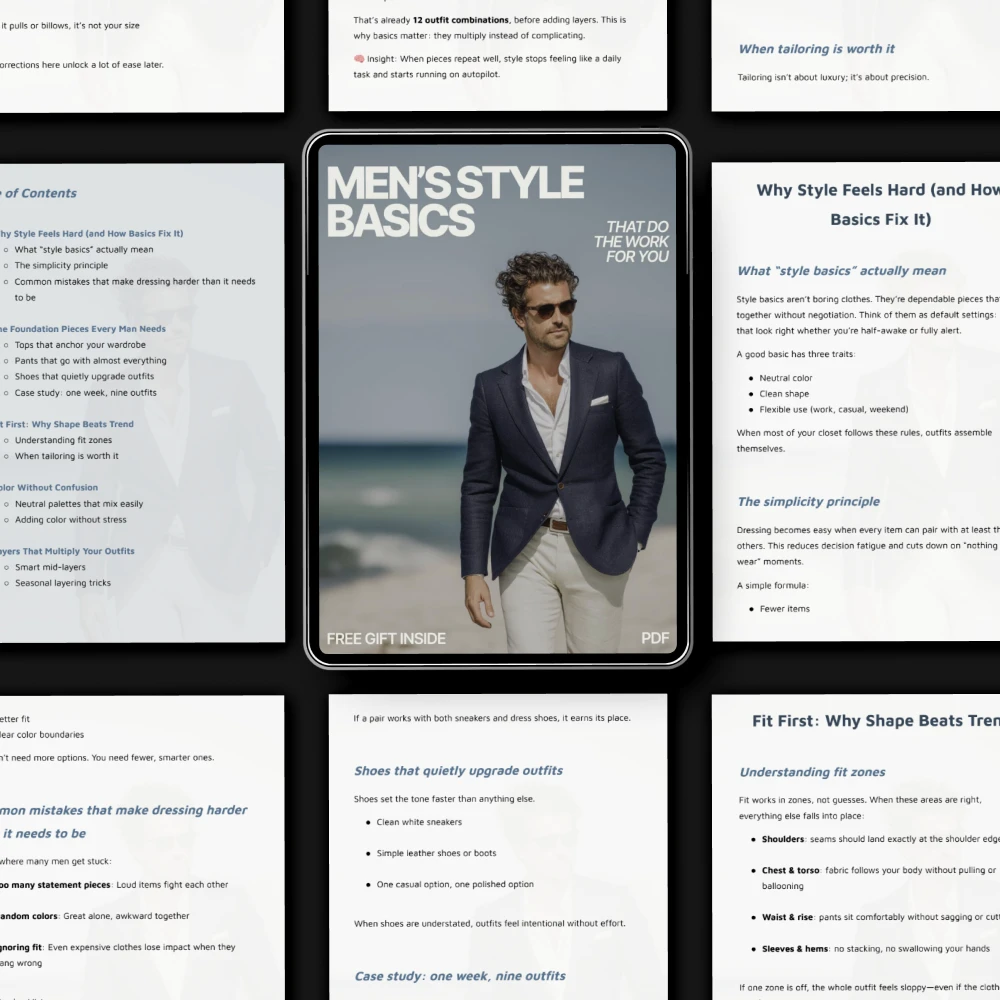
Task: Open 'Tops that anchor your wardrobe' contents entry
Action: (80, 345)
